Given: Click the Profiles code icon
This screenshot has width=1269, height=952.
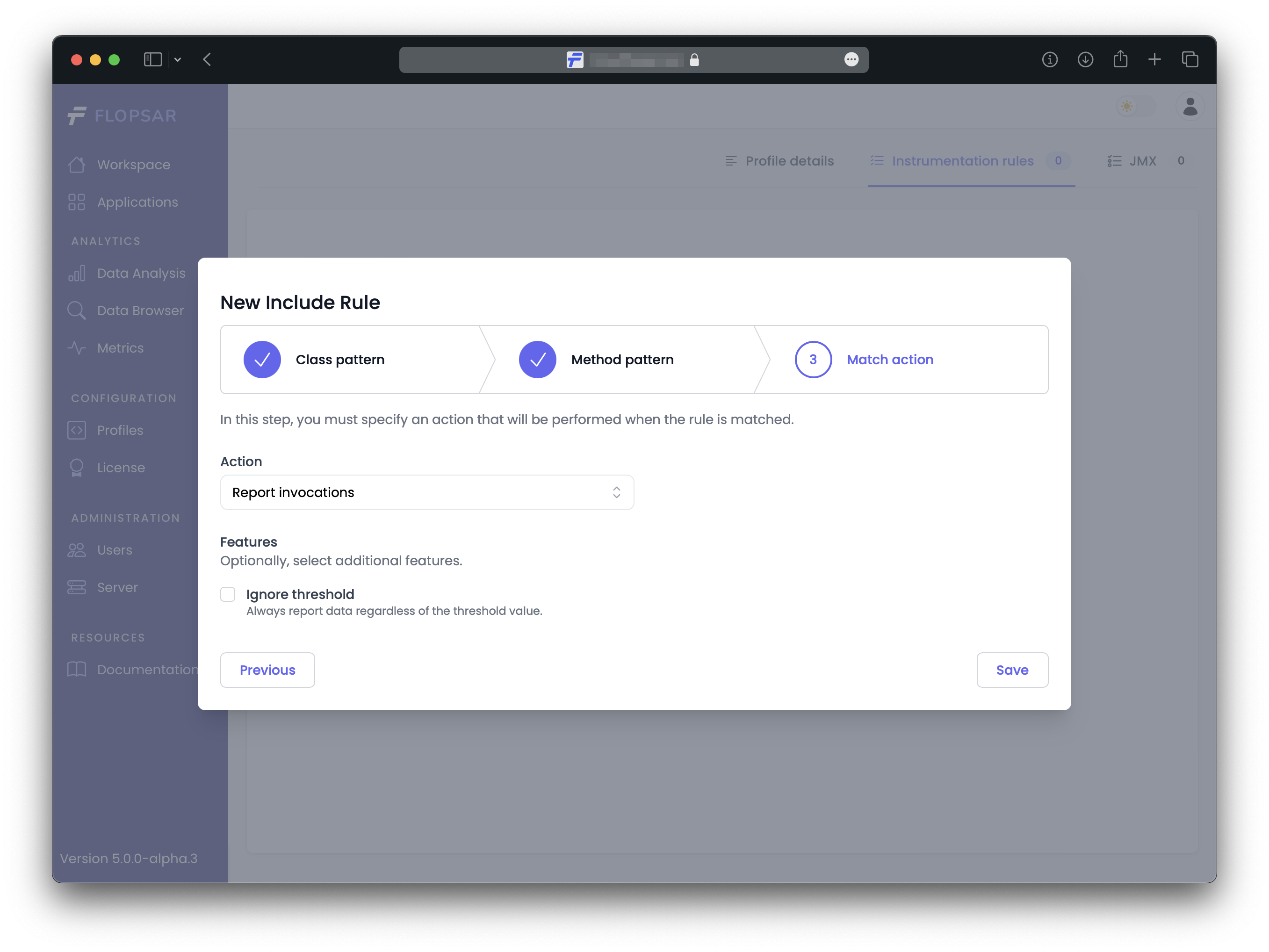Looking at the screenshot, I should (76, 430).
